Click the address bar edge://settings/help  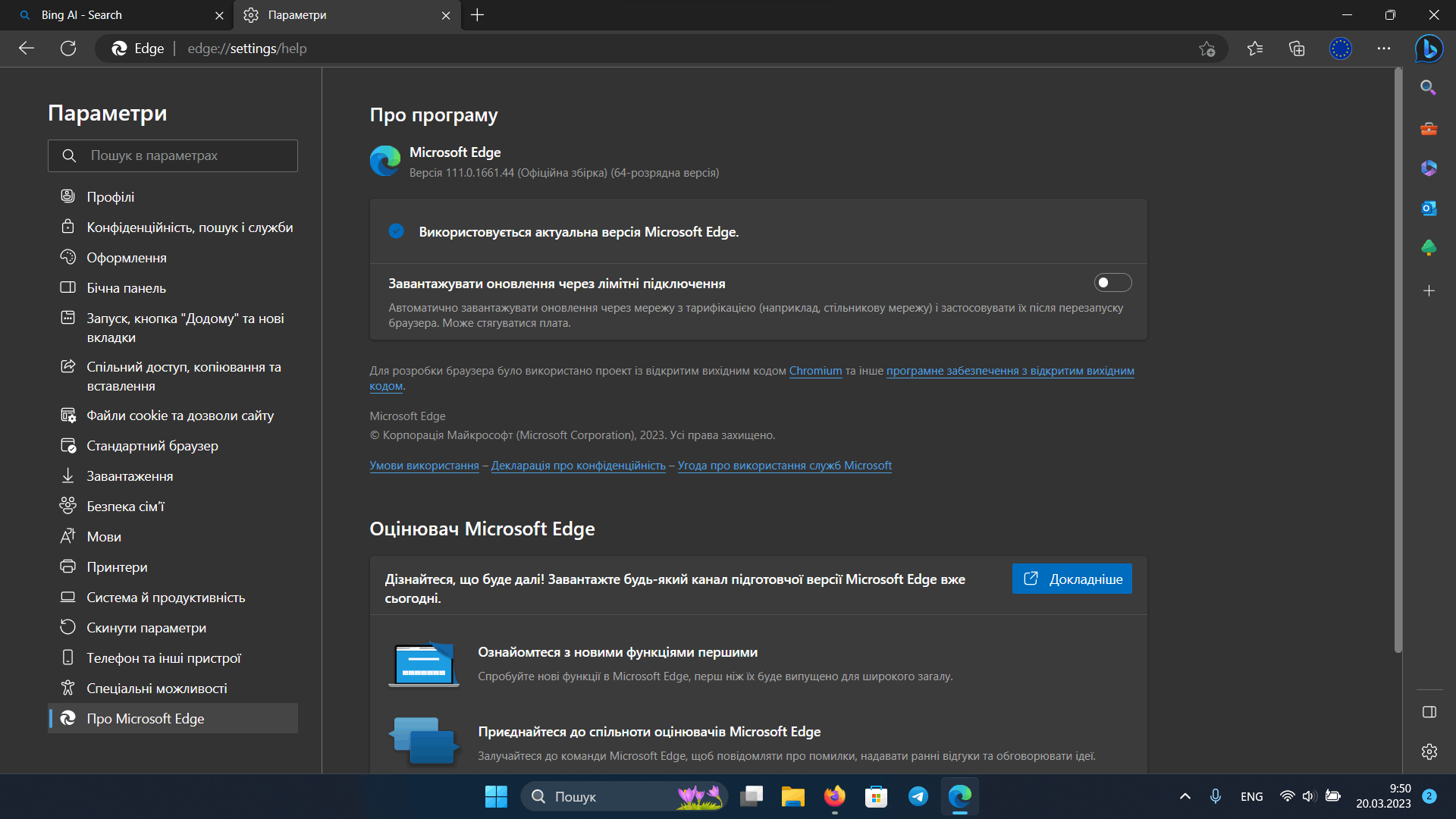pyautogui.click(x=246, y=49)
